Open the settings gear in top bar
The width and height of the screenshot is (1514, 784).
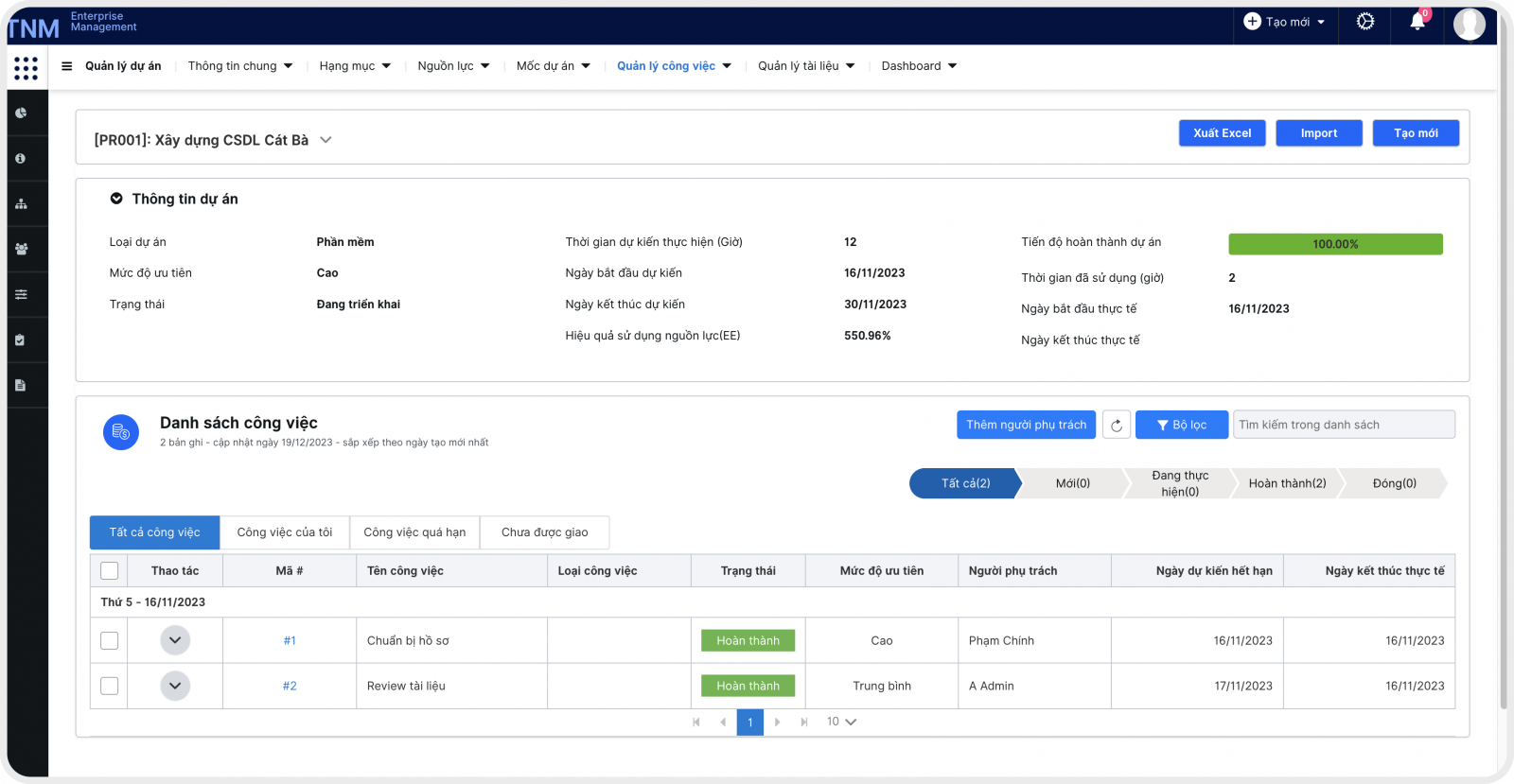point(1365,22)
